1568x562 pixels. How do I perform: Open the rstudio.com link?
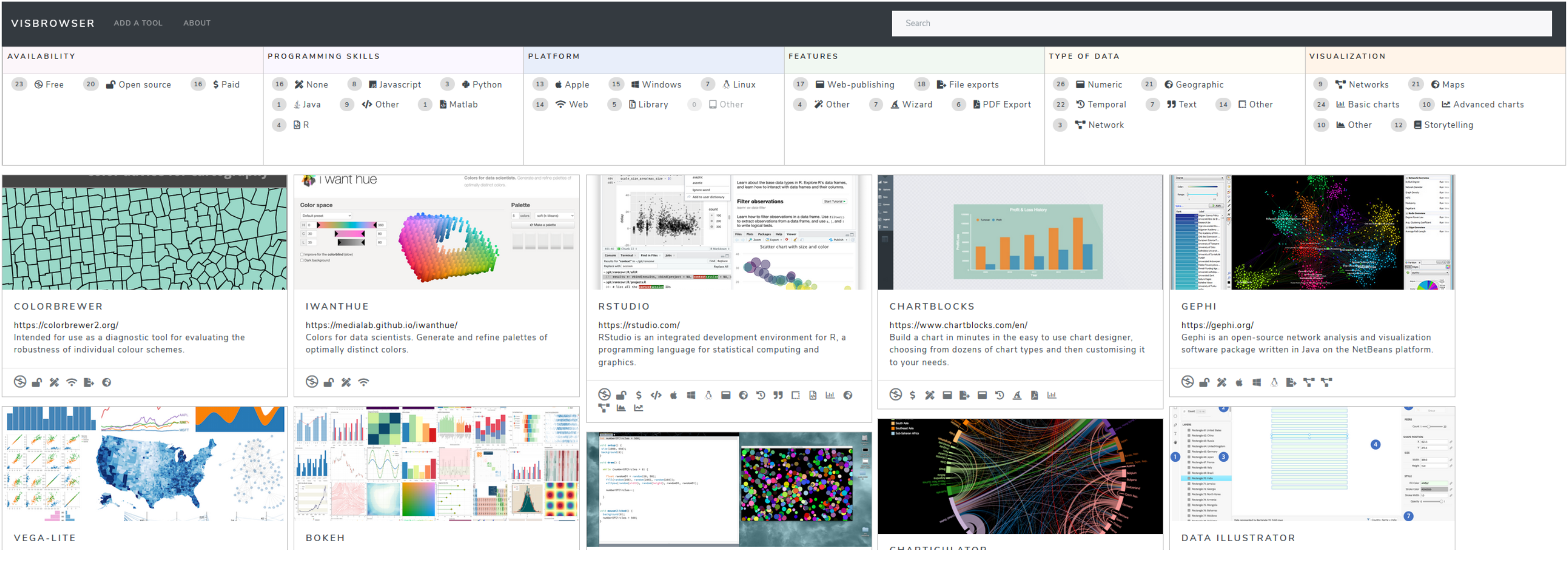[639, 325]
